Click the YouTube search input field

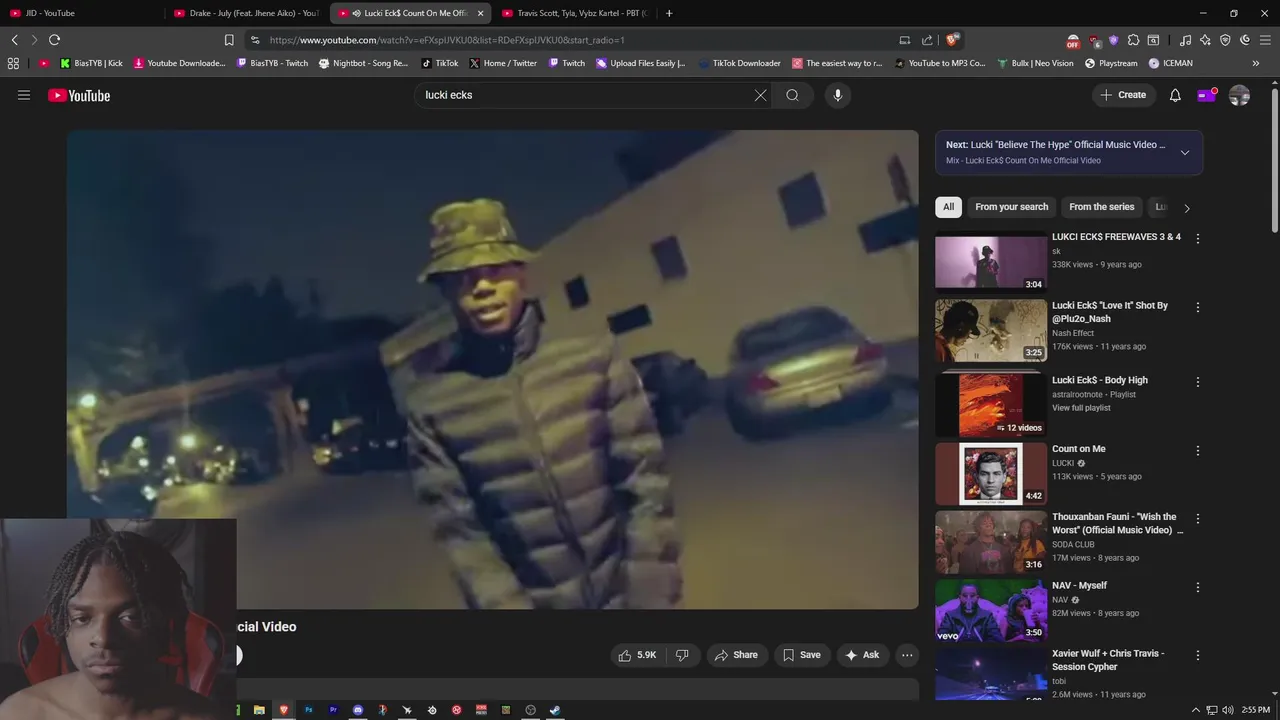585,95
